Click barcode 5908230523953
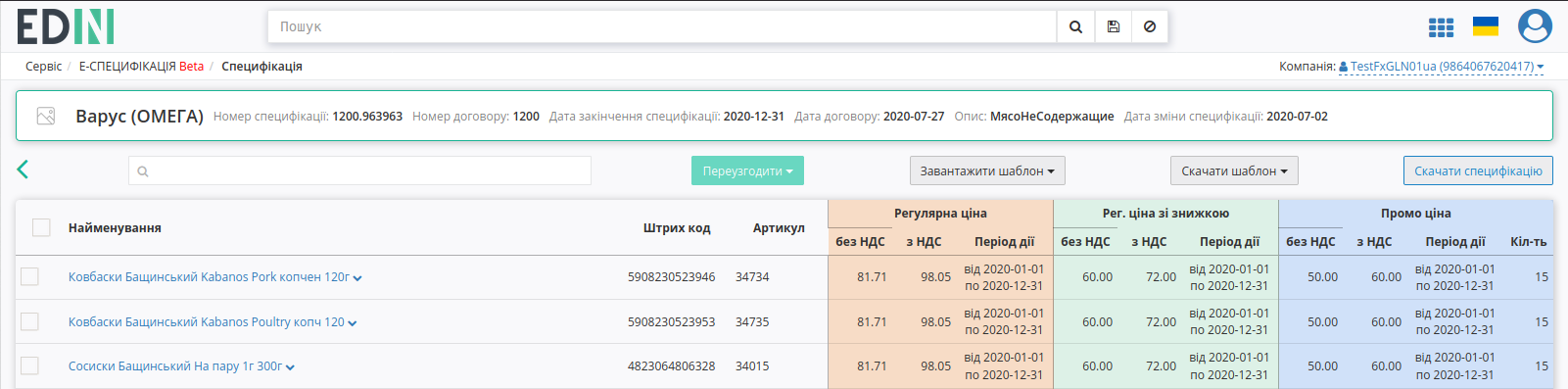The width and height of the screenshot is (1568, 389). (671, 322)
